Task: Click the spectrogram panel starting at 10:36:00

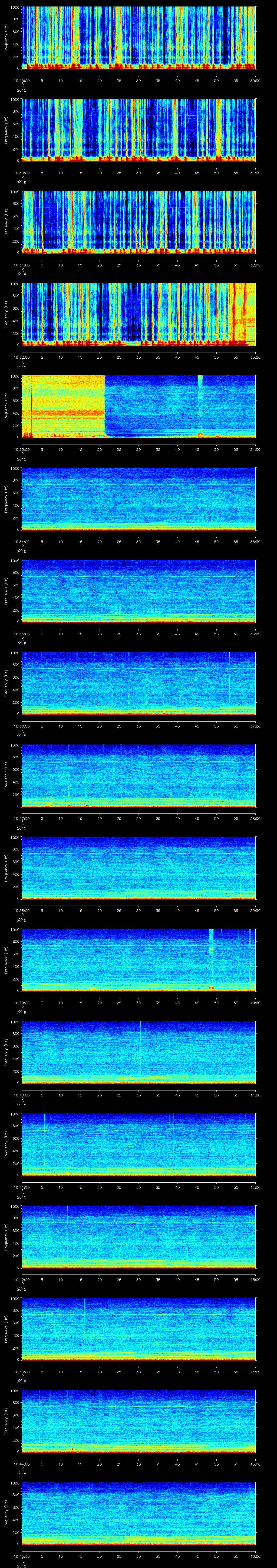Action: [x=139, y=683]
